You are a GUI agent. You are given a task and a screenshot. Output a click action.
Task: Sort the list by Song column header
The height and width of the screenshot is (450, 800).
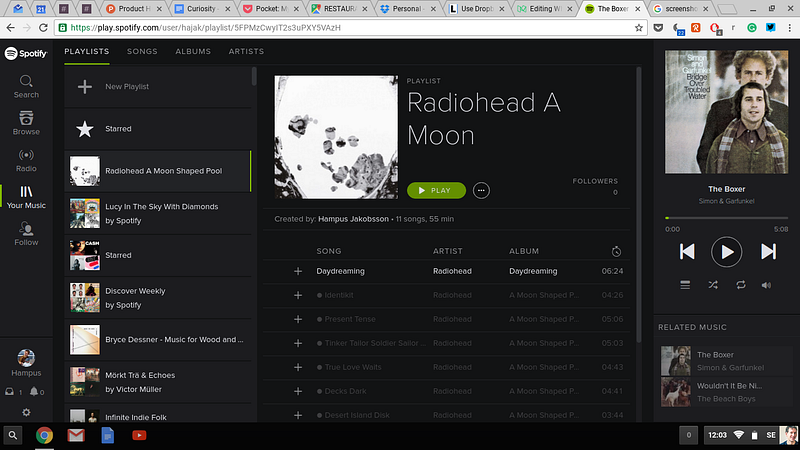[x=329, y=251]
